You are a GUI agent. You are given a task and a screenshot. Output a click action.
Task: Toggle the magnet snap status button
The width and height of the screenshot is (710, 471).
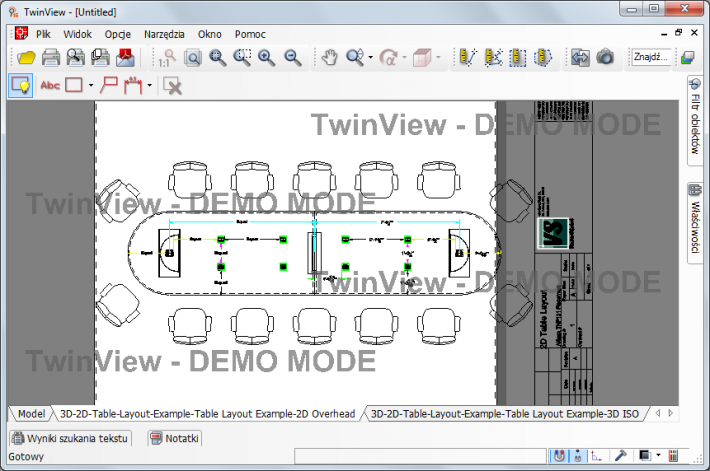point(559,456)
